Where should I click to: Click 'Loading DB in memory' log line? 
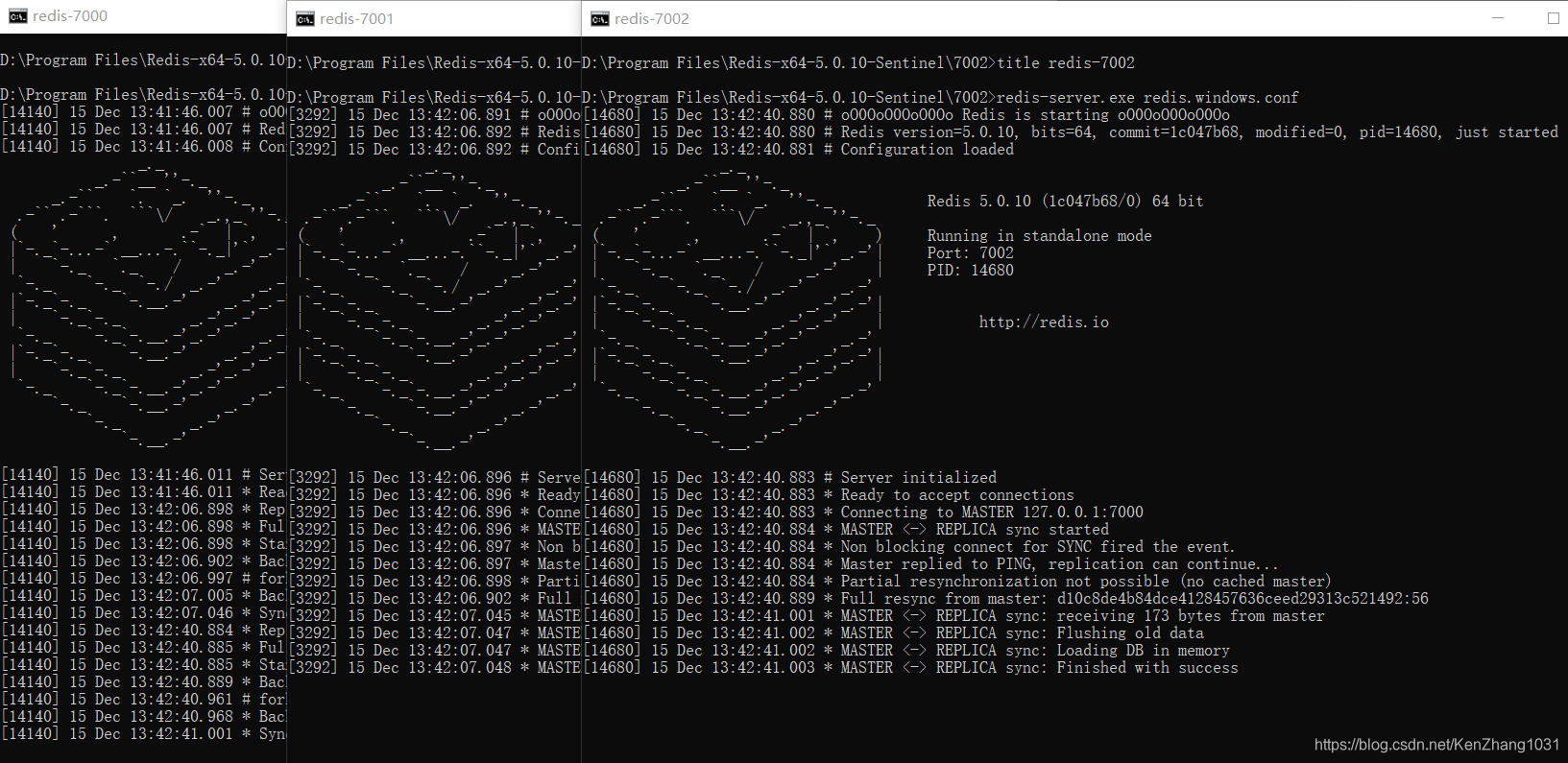pos(906,651)
